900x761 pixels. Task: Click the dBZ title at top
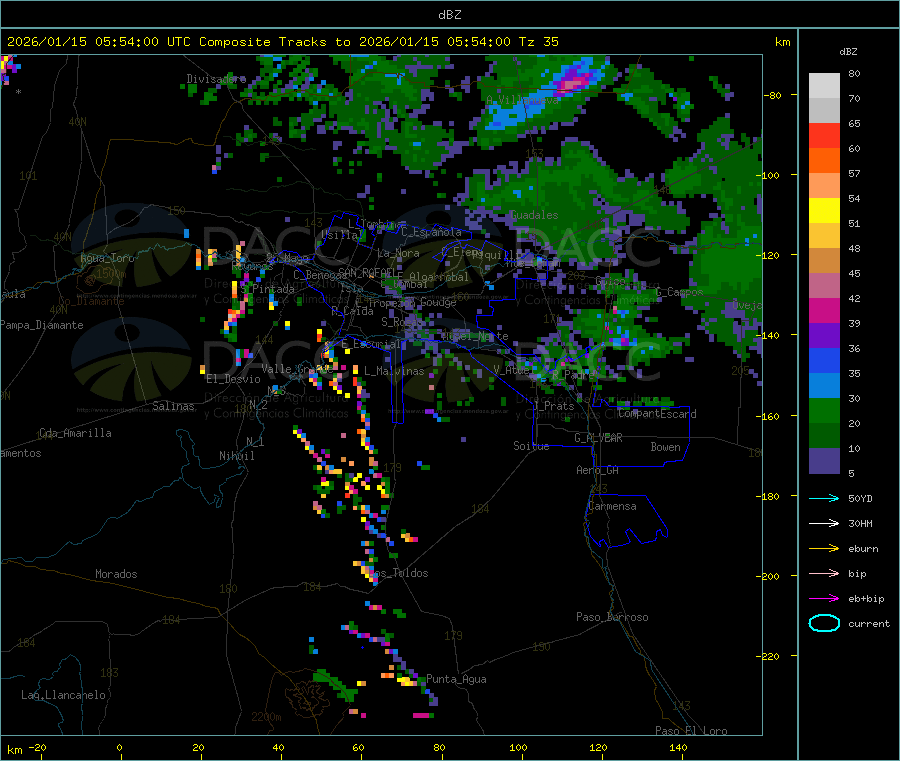449,15
